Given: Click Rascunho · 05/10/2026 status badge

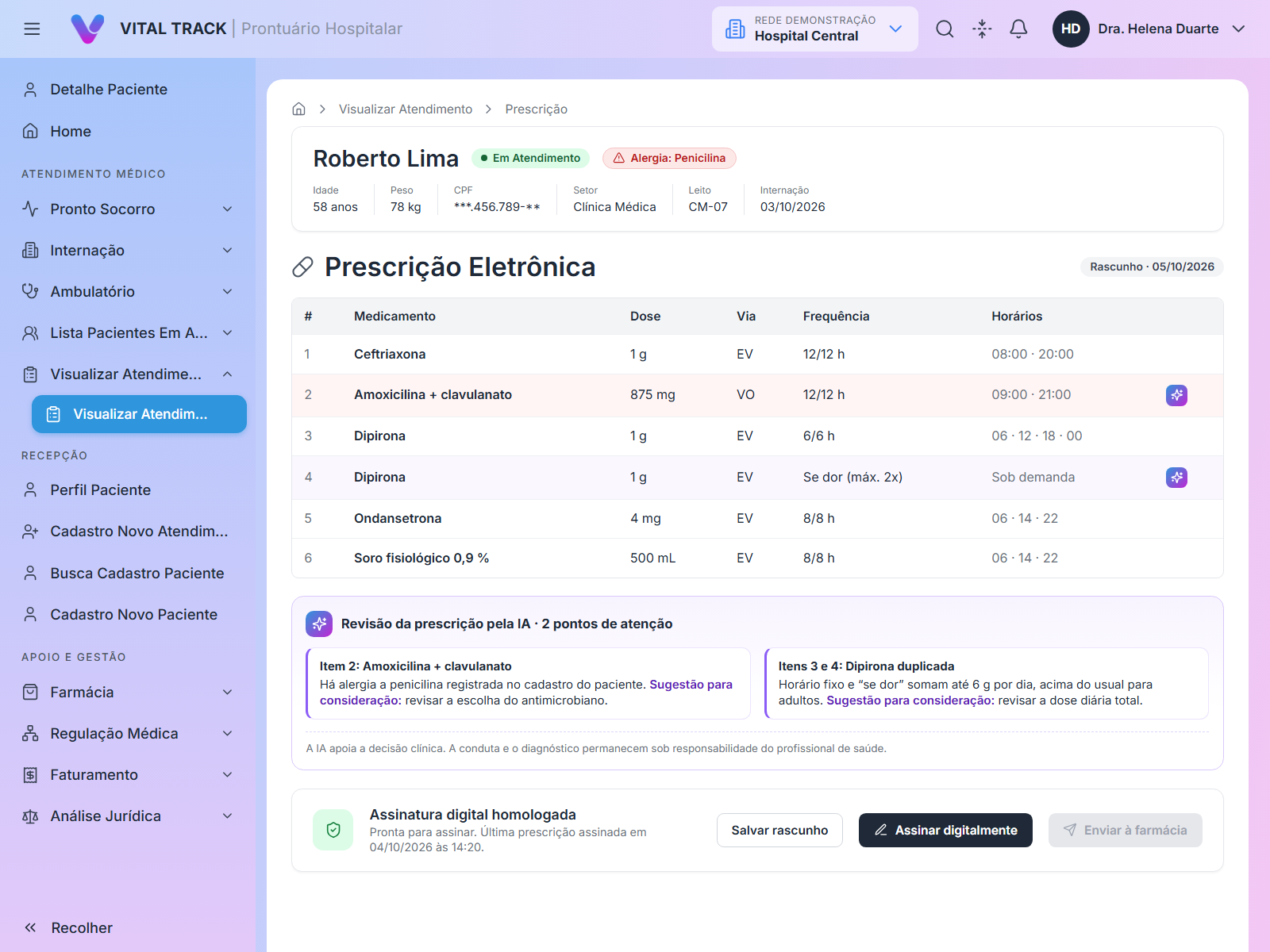Looking at the screenshot, I should click(x=1152, y=267).
